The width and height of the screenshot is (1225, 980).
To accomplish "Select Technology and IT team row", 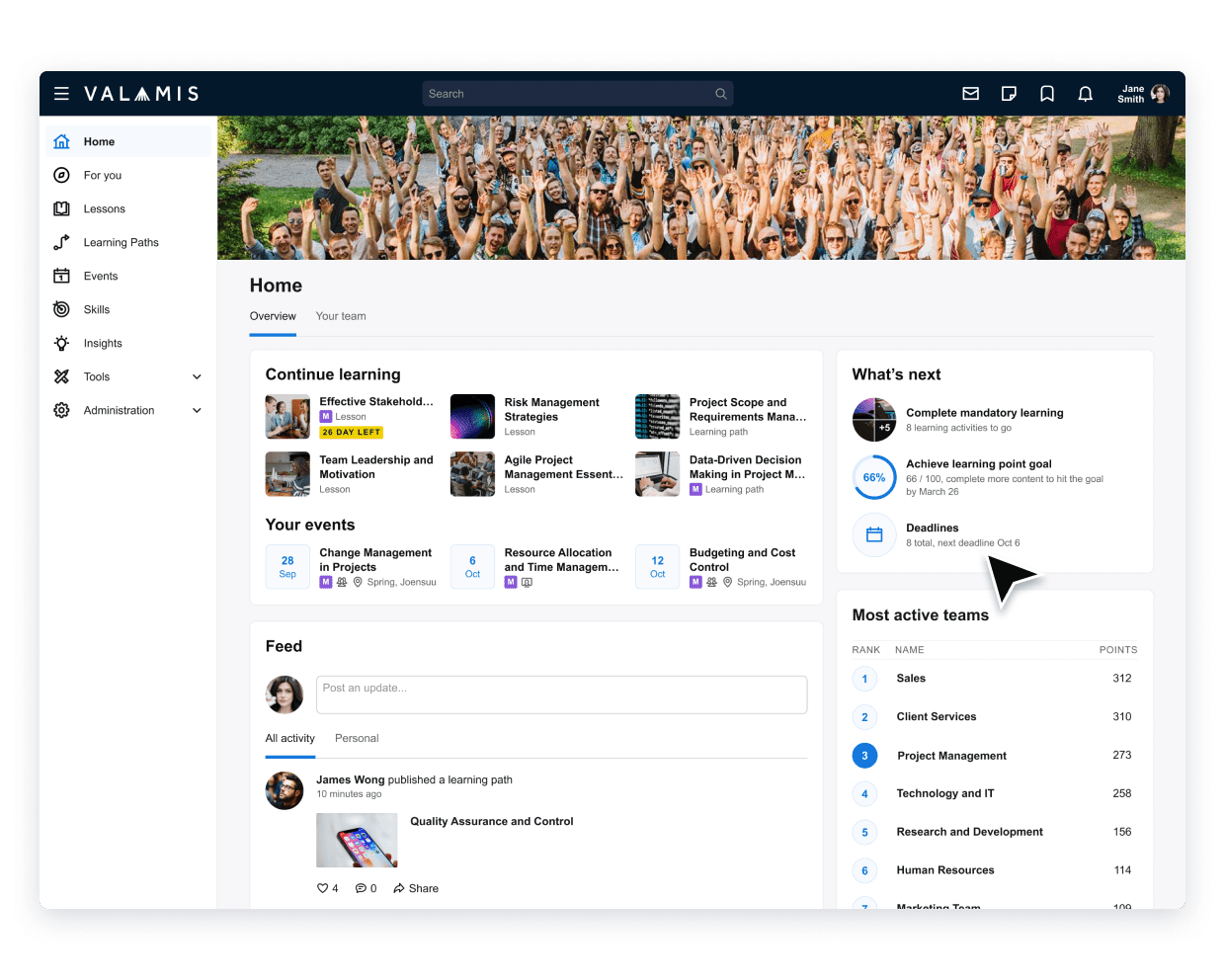I will pos(995,793).
